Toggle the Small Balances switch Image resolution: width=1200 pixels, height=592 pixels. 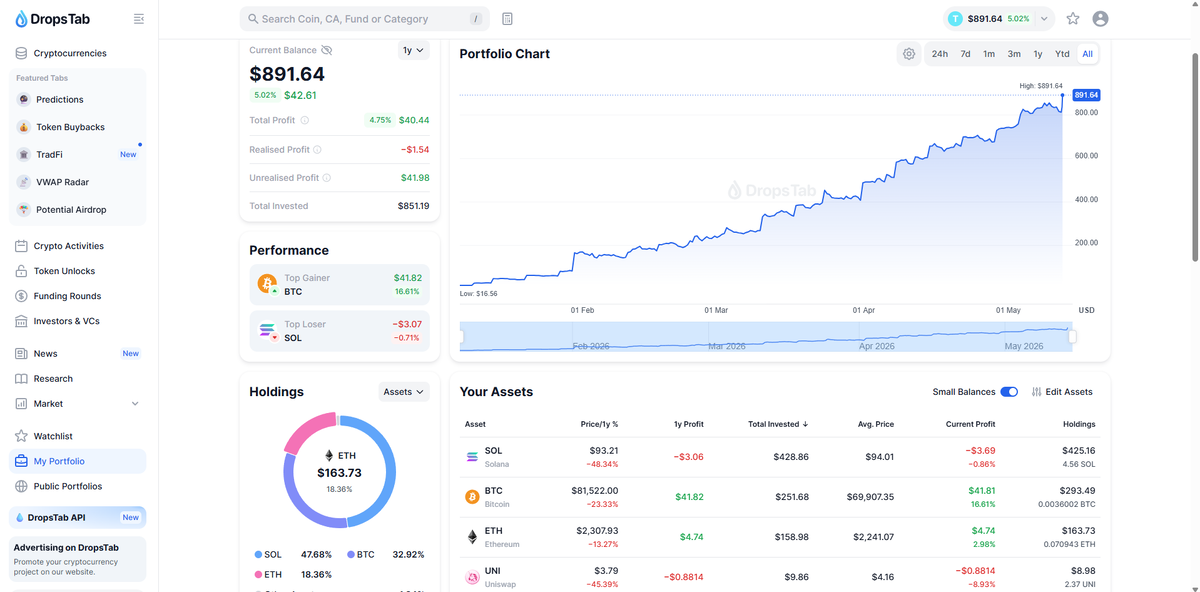[x=1009, y=392]
